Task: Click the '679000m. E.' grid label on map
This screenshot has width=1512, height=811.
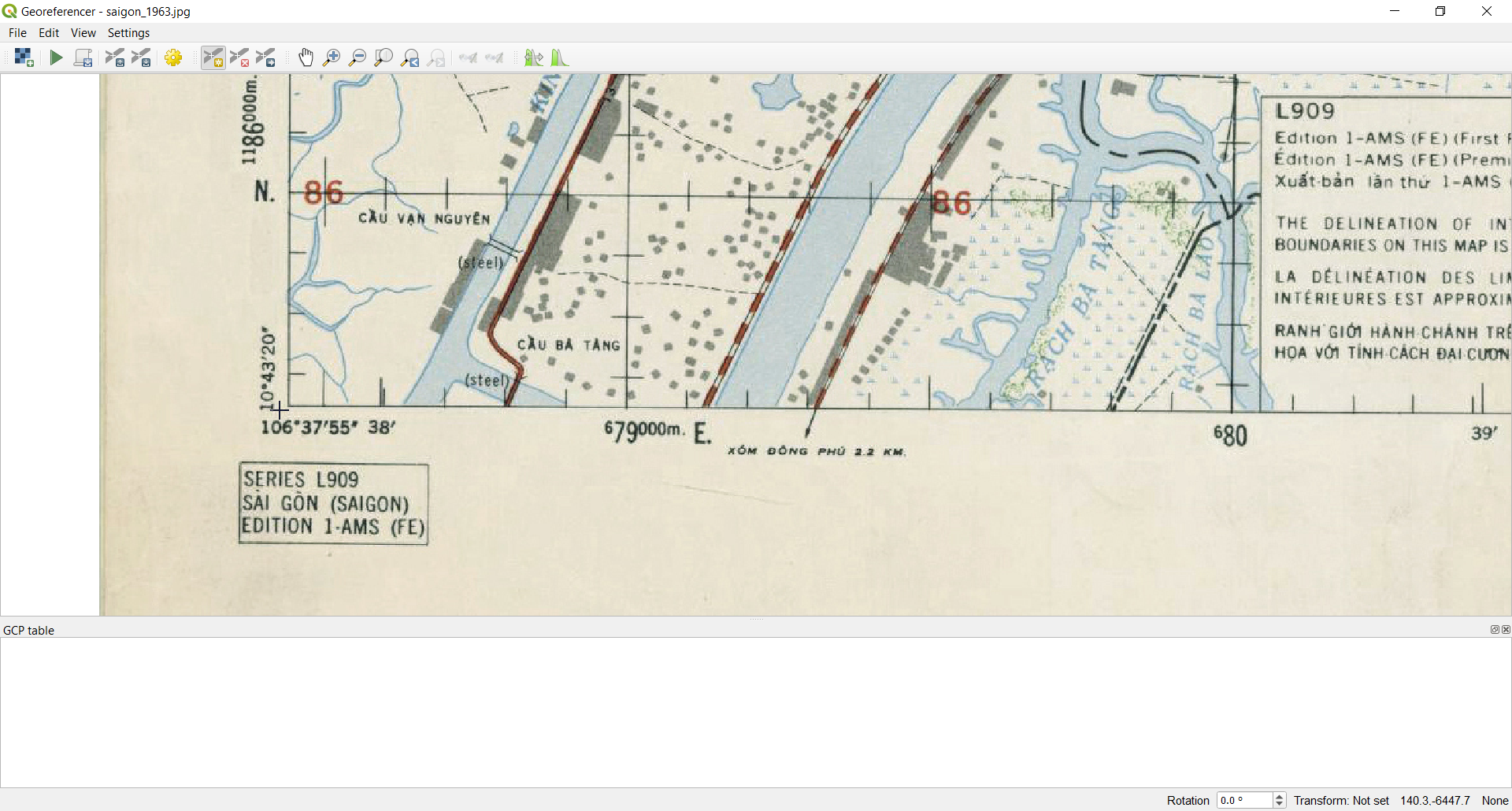Action: [x=658, y=431]
